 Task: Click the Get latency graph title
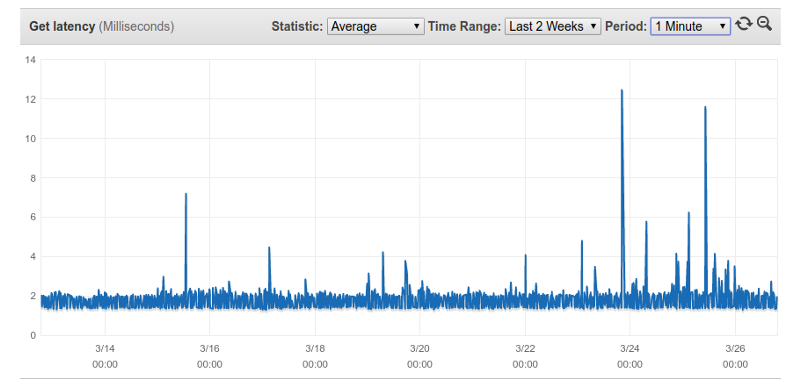102,27
